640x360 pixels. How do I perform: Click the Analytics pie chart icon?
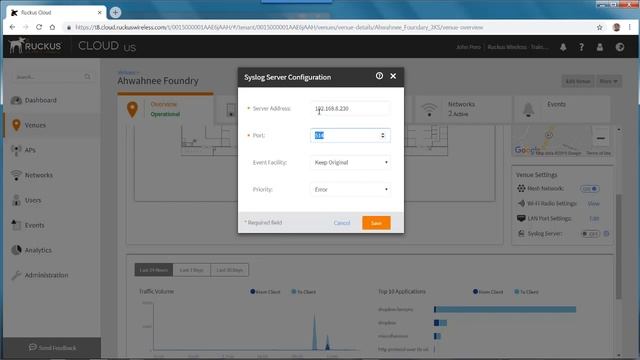(16, 250)
